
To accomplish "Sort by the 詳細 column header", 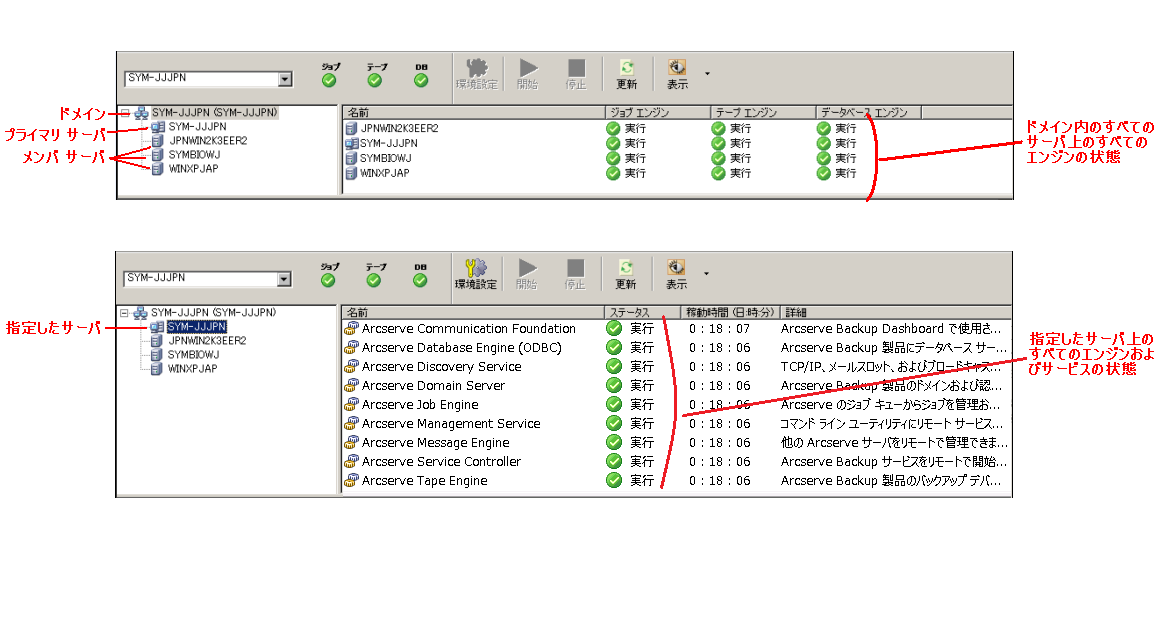I will [x=896, y=312].
